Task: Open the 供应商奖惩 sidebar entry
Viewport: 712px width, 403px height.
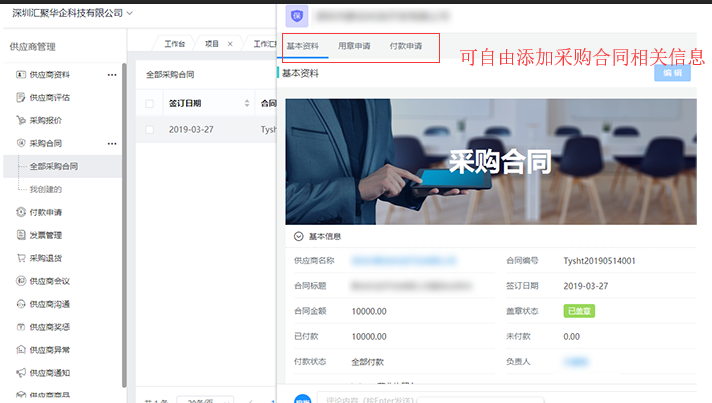Action: (x=49, y=327)
